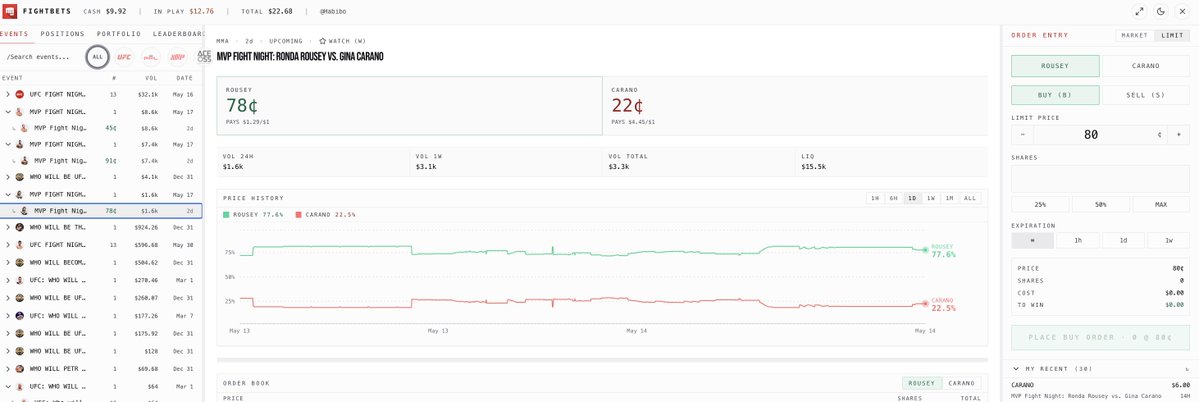
Task: Click the avatar icon on the $924.26 row
Action: 20,227
